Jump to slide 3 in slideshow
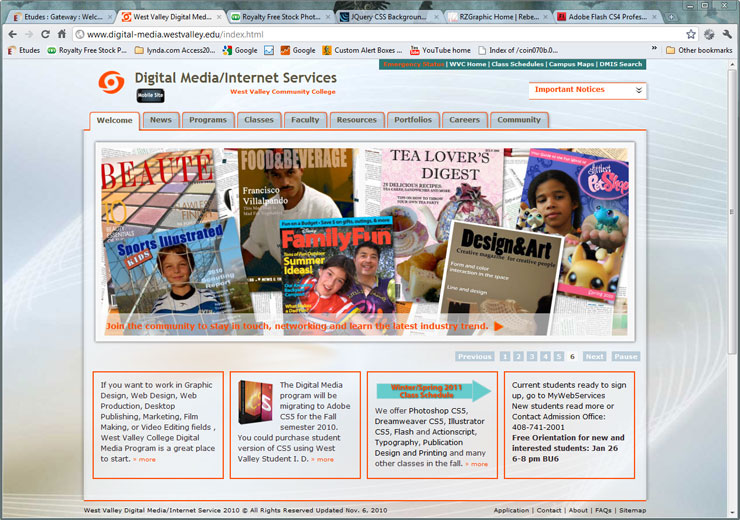This screenshot has height=520, width=740. pos(532,357)
